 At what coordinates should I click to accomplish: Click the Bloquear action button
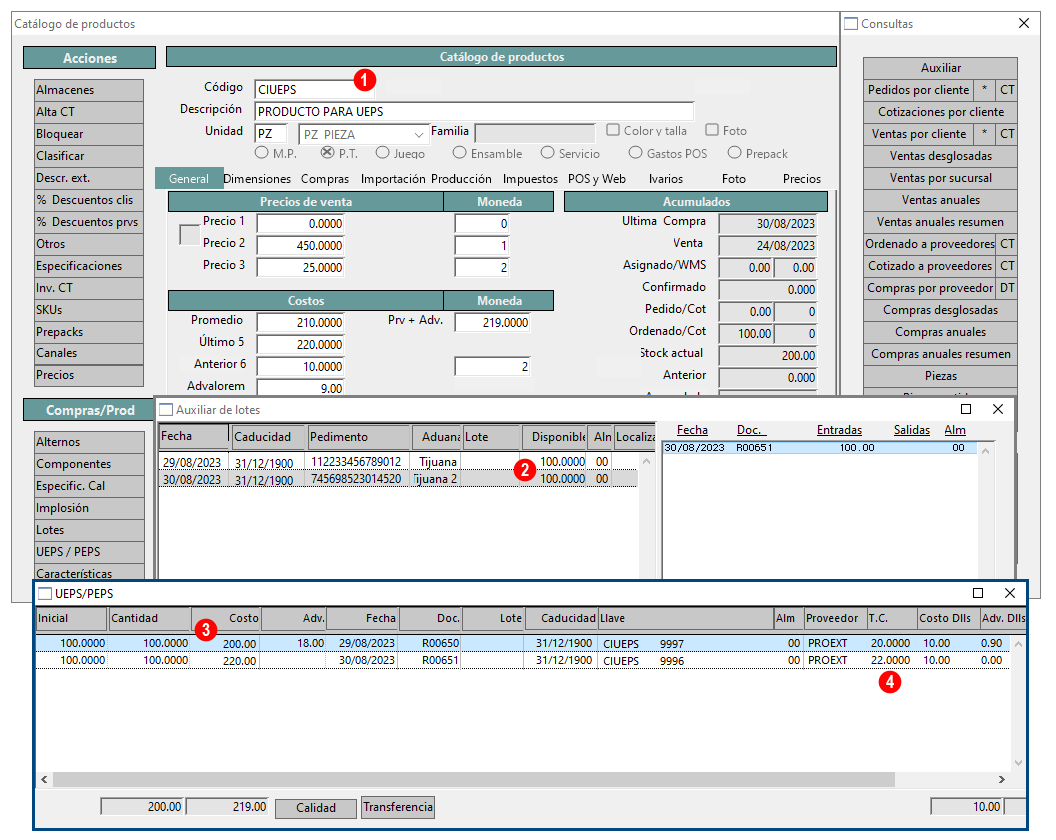[x=89, y=134]
